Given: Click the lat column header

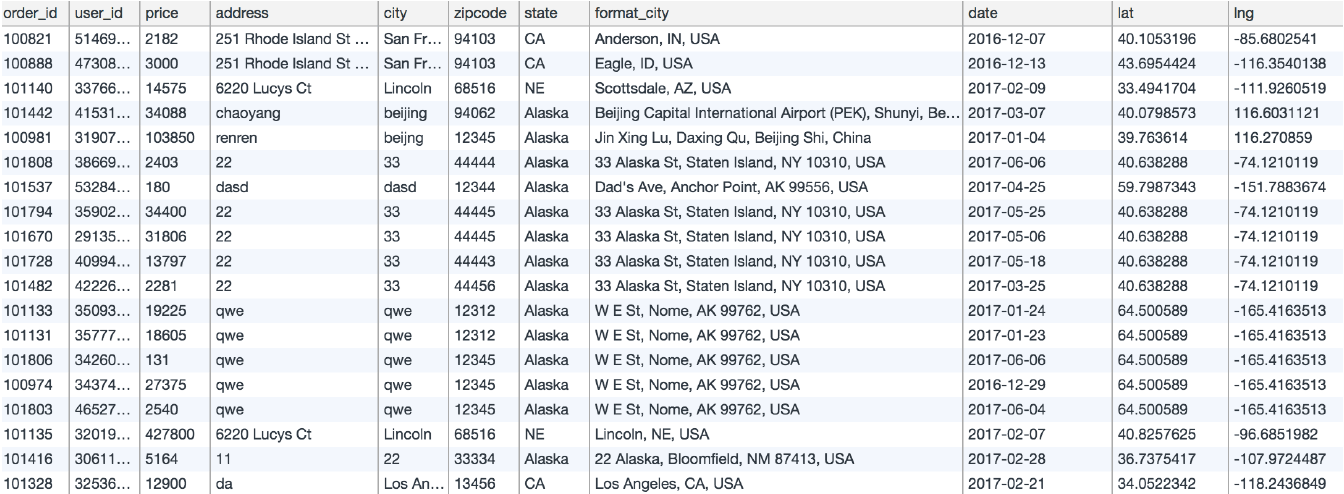Looking at the screenshot, I should pos(1169,14).
